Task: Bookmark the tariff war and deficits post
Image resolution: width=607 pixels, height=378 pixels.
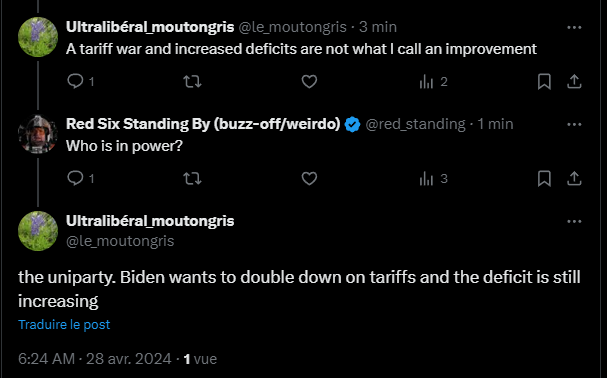Action: point(544,81)
